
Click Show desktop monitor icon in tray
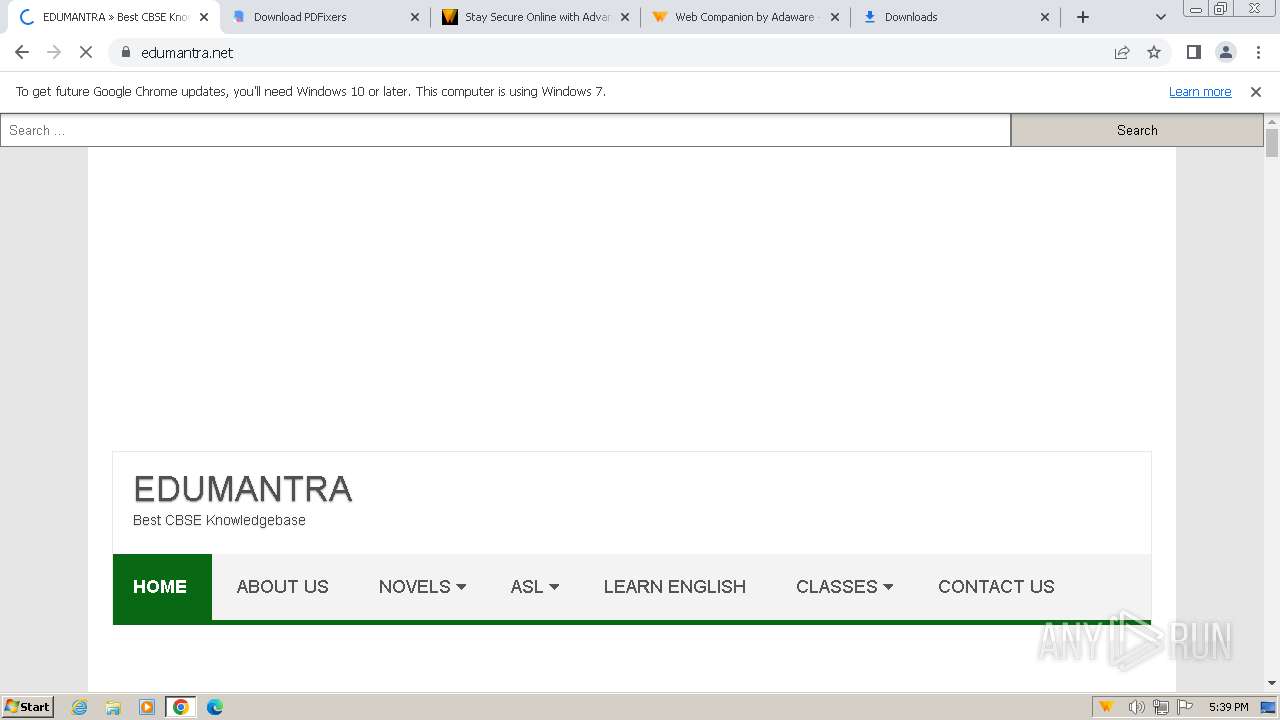tap(1268, 707)
